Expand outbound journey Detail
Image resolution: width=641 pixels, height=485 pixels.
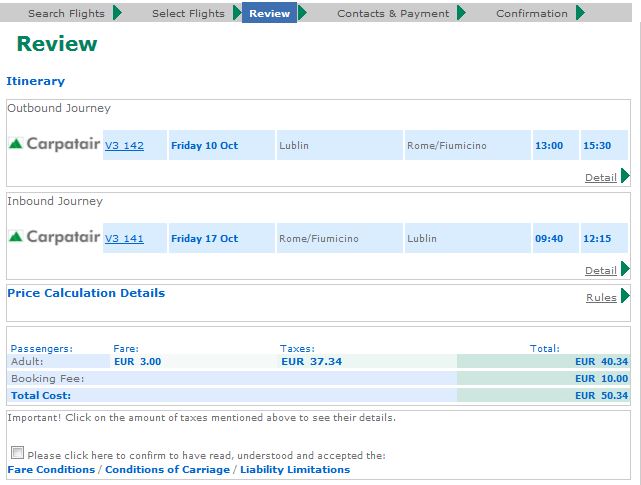(x=601, y=177)
